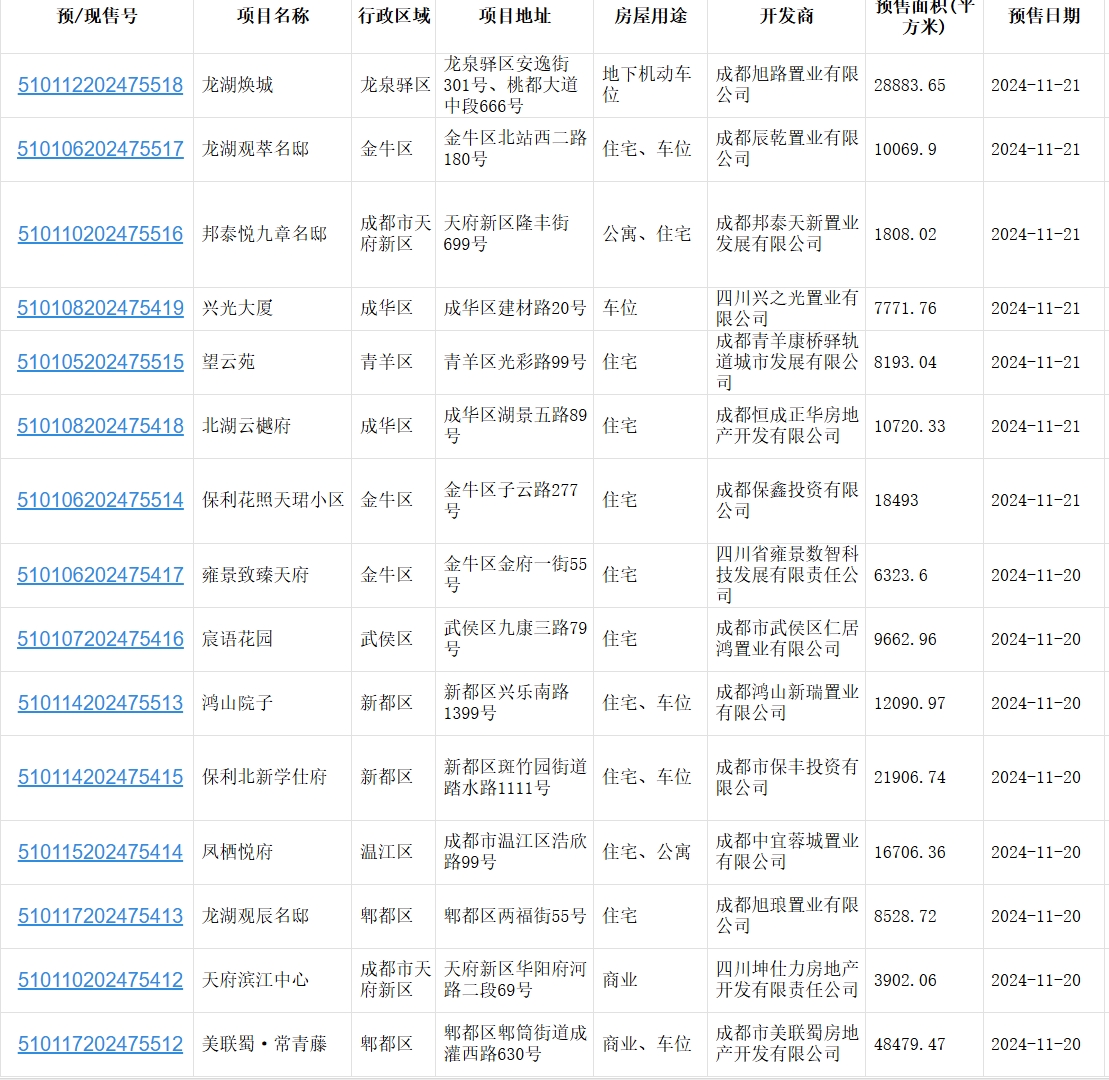The image size is (1109, 1080).
Task: Open presale link 510106202475517
Action: tap(100, 149)
